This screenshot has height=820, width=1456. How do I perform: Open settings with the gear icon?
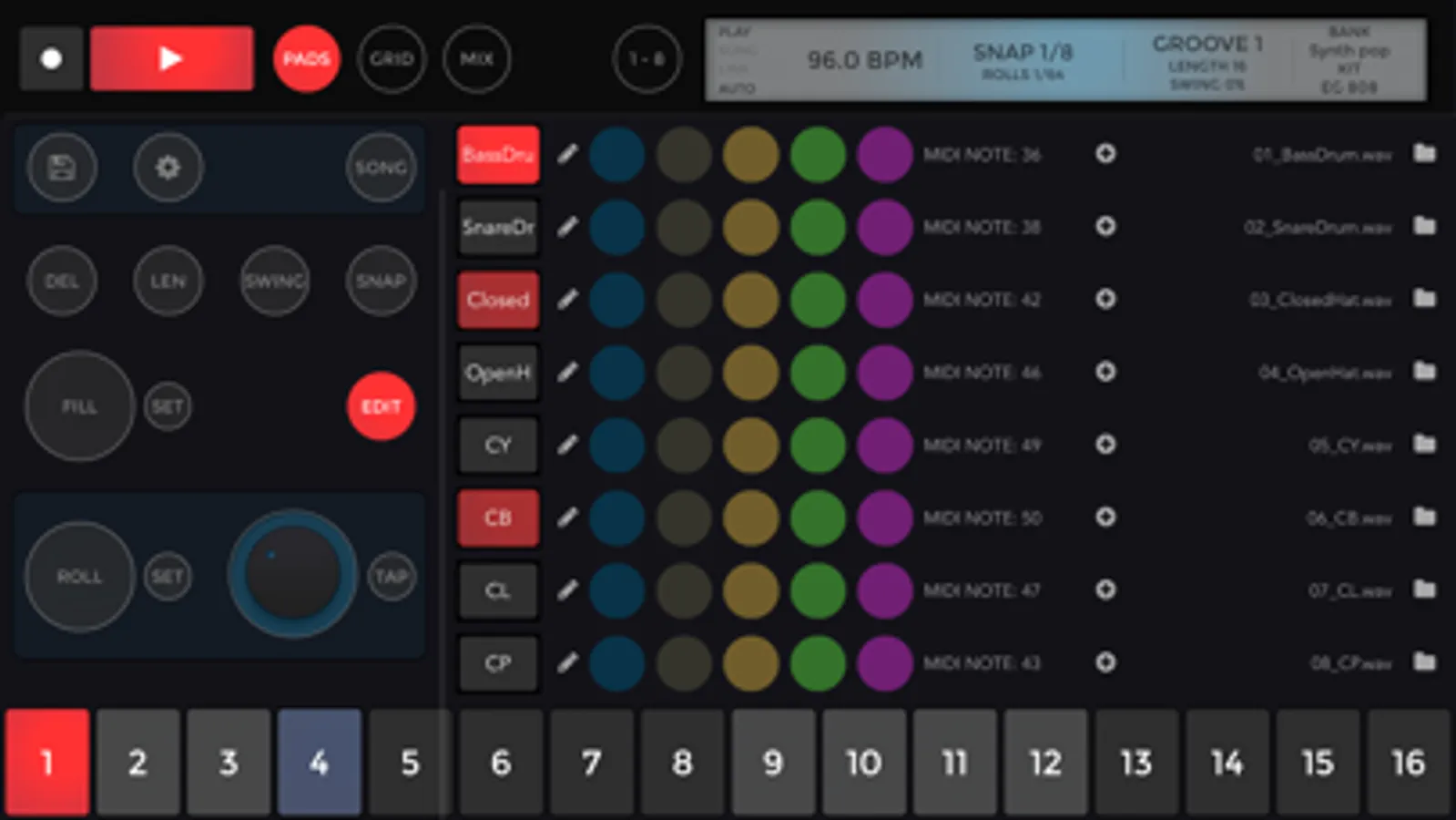[168, 168]
